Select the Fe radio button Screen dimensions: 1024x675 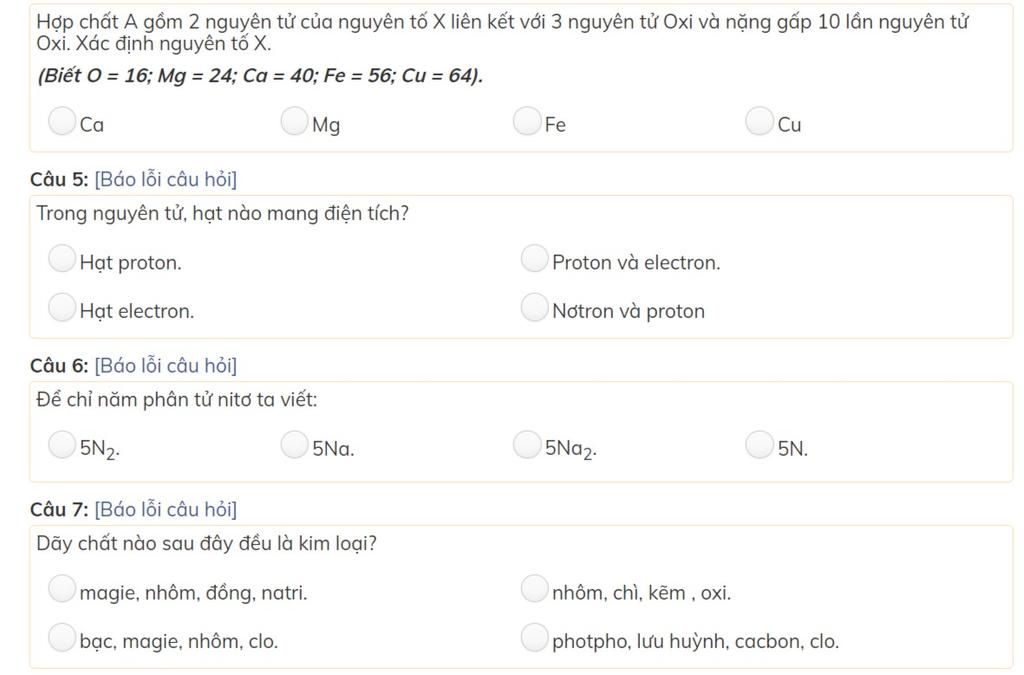(527, 122)
